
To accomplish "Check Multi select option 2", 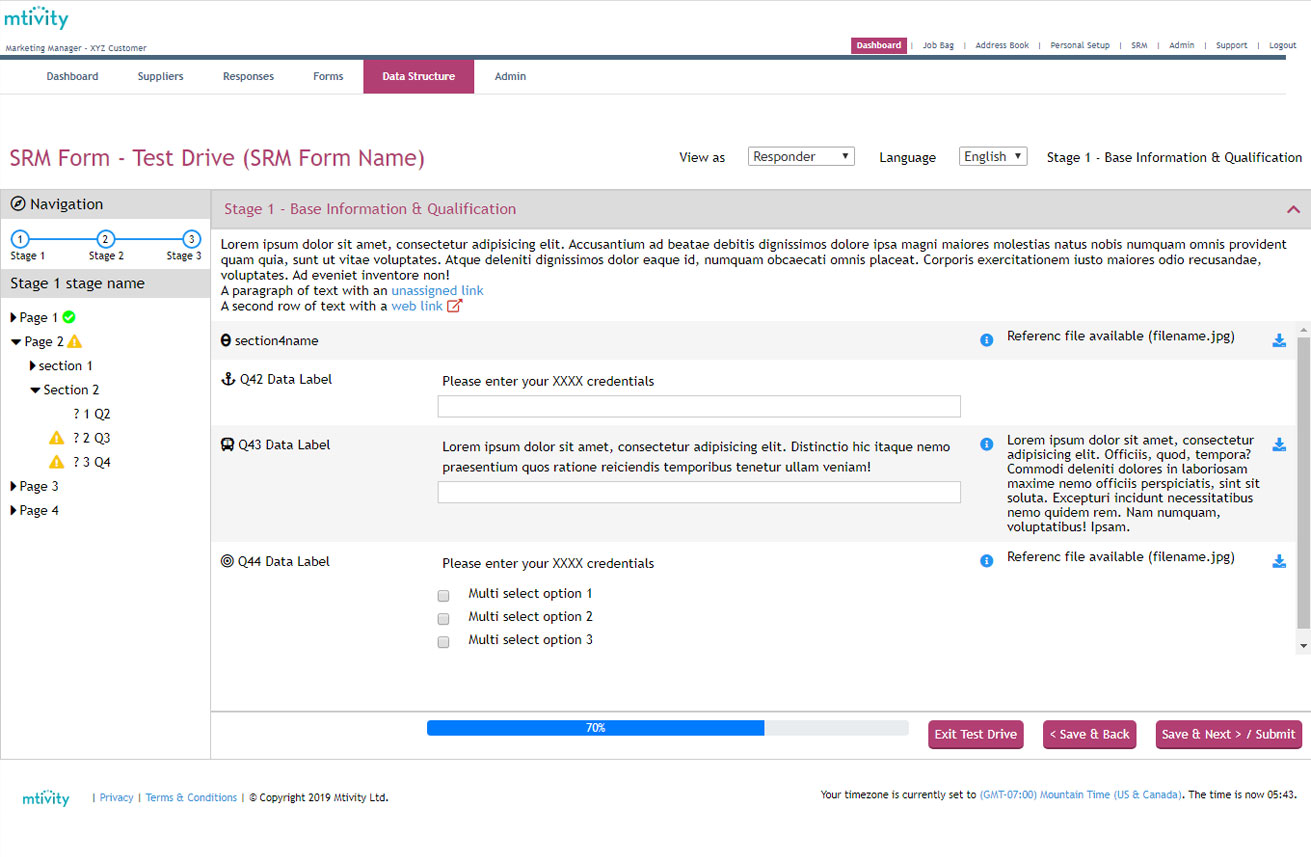I will coord(444,619).
